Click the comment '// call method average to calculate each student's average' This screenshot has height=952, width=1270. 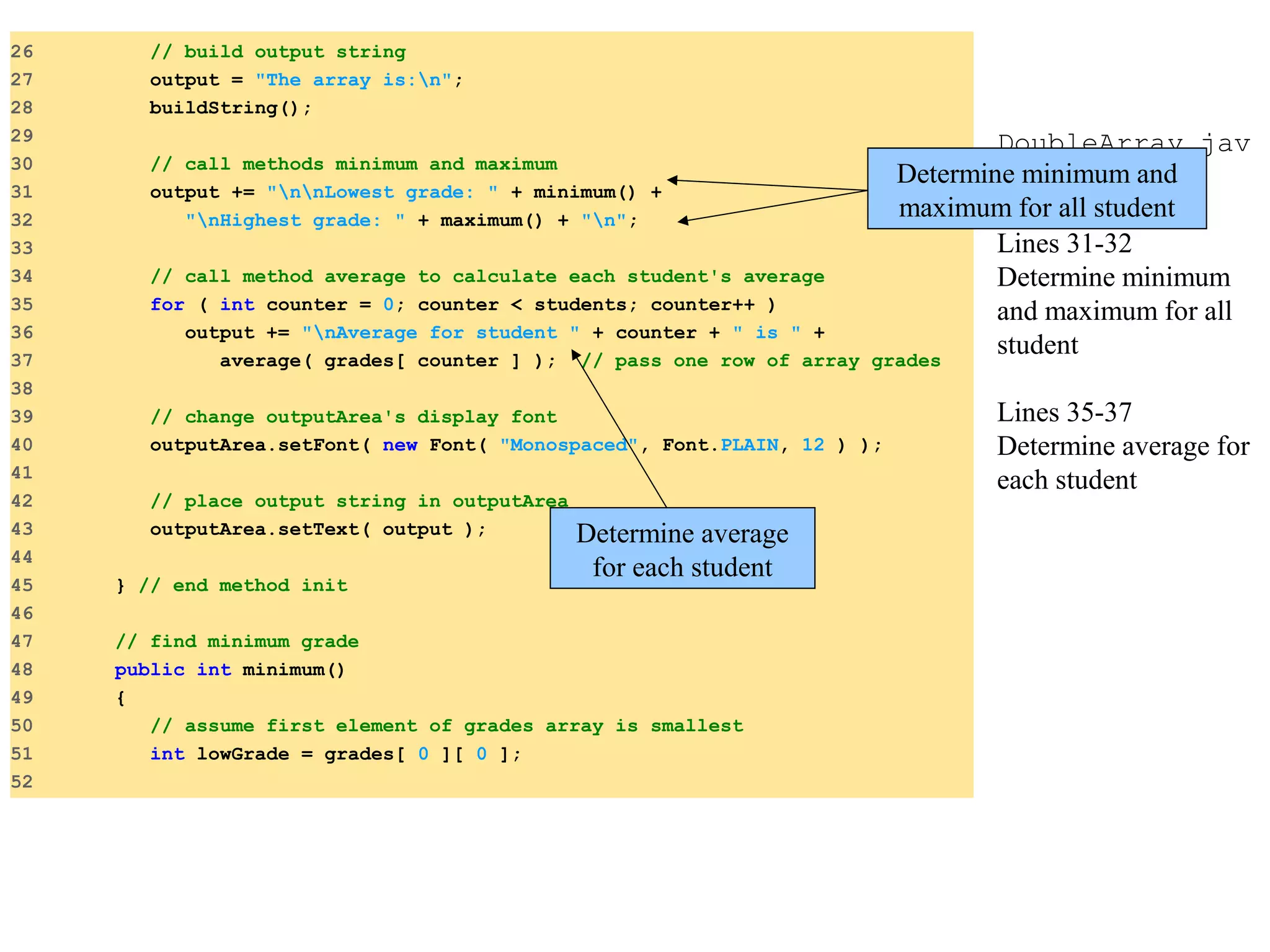tap(487, 276)
